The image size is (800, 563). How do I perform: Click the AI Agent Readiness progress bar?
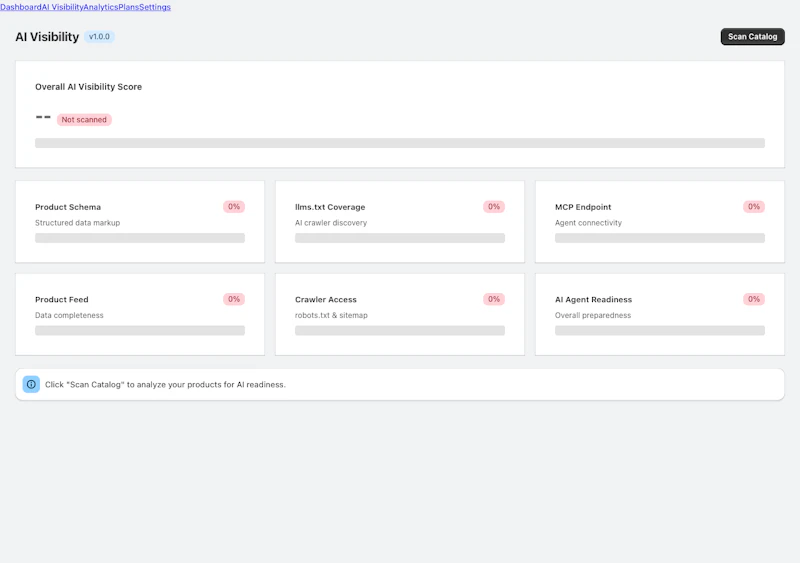click(x=660, y=330)
